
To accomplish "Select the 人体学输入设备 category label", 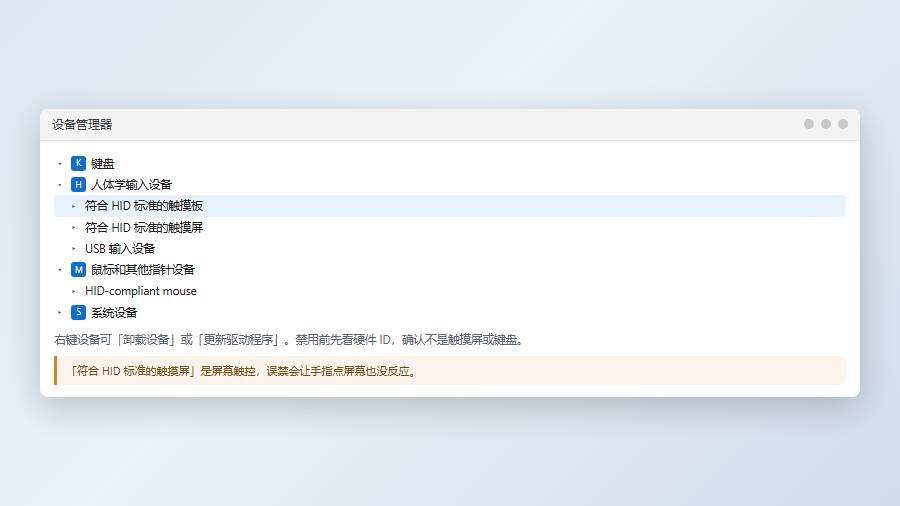I will pyautogui.click(x=131, y=185).
